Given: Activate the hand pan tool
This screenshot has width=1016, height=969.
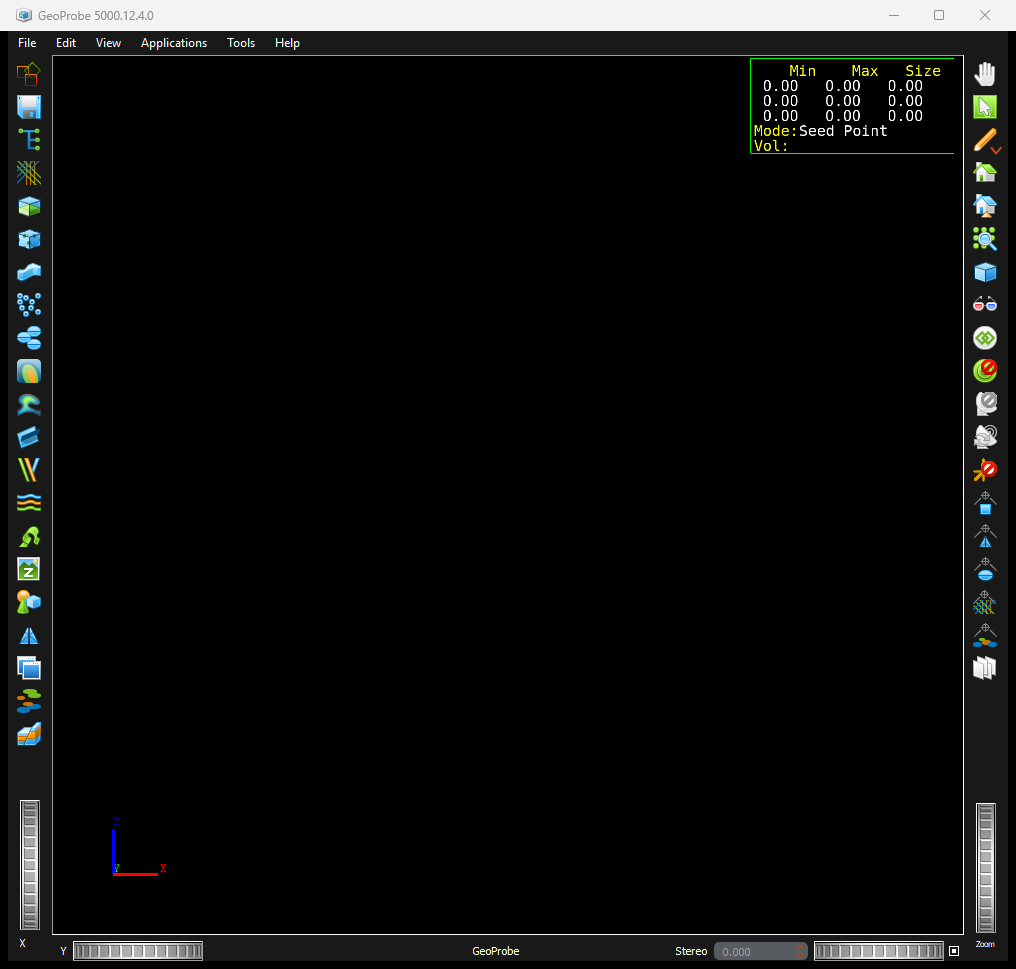Looking at the screenshot, I should point(985,74).
